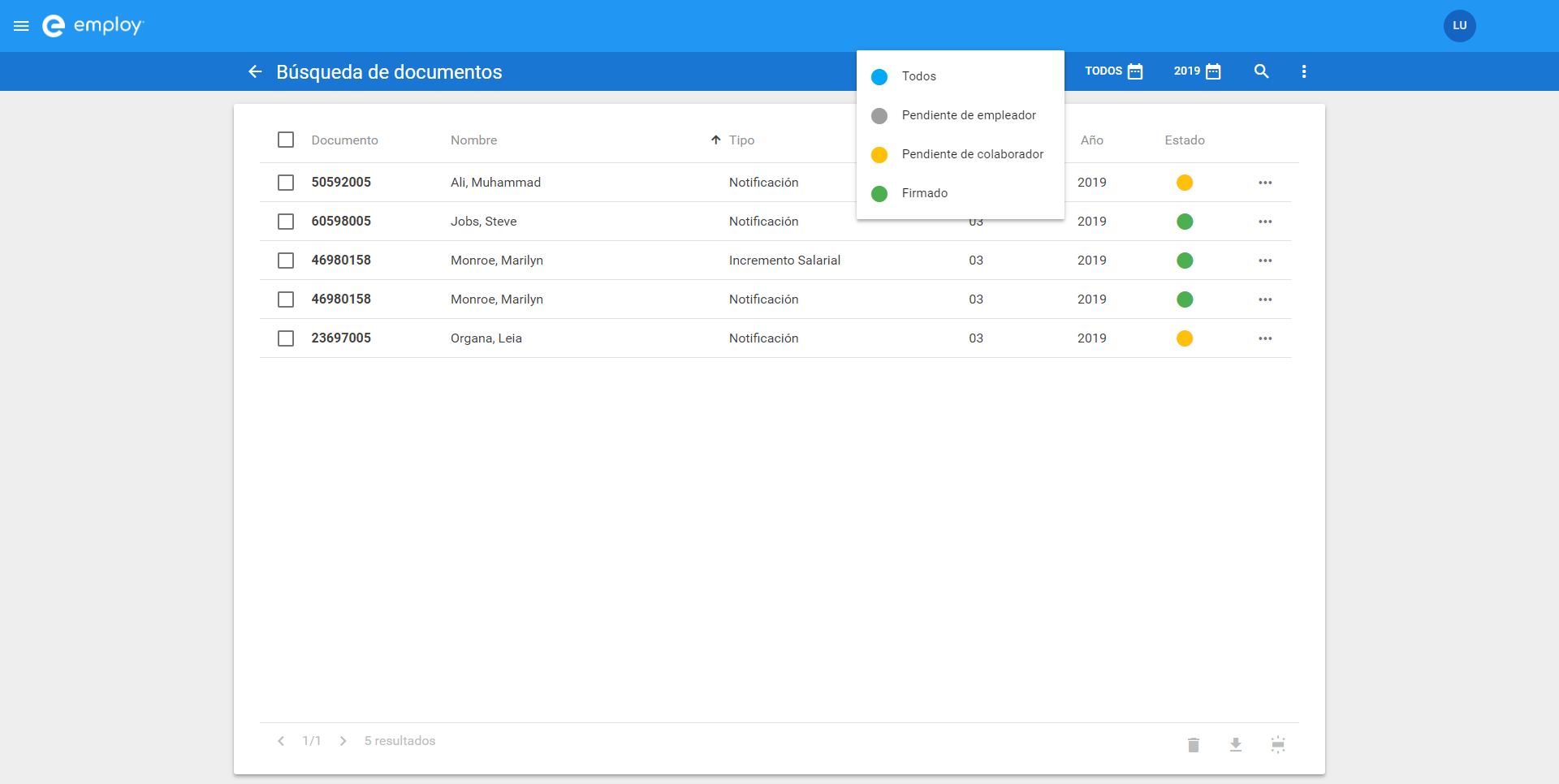Click the download icon in the footer

[1235, 744]
